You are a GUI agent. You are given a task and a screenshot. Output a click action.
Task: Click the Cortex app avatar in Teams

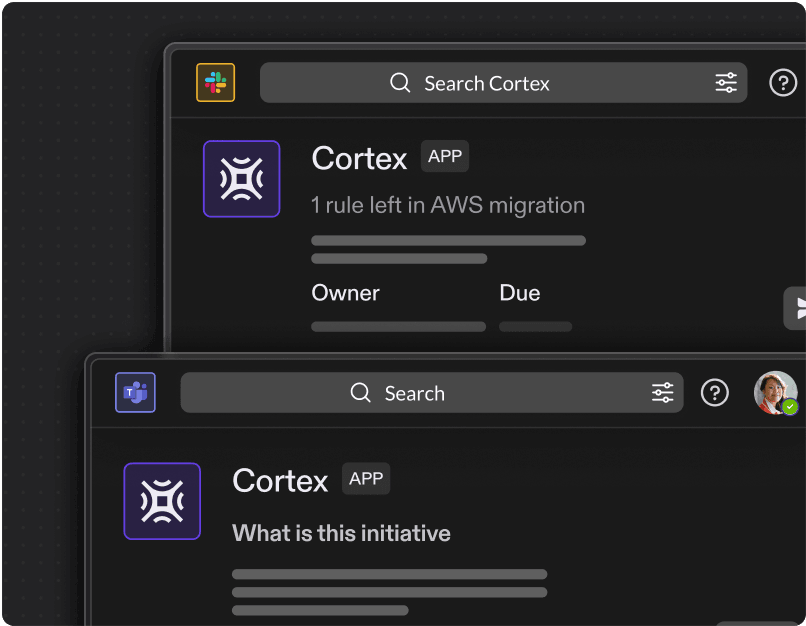pos(161,501)
